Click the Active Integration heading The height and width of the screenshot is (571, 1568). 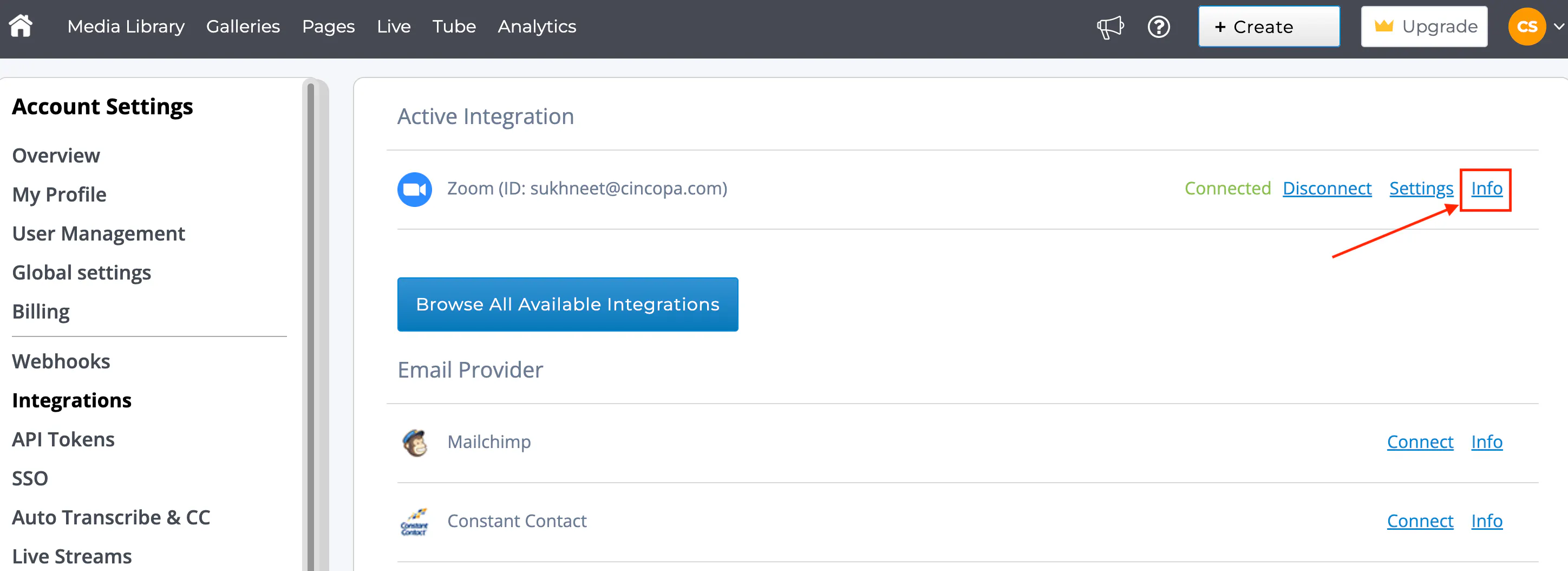[485, 116]
